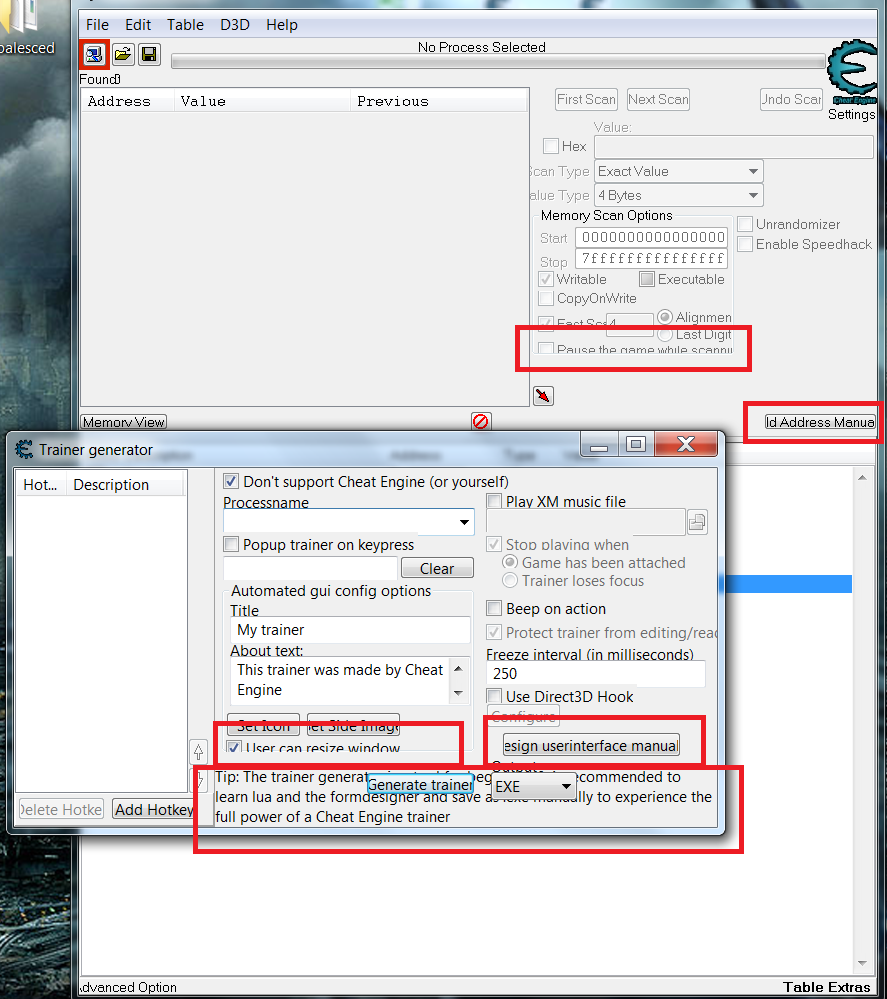Screen dimensions: 887x999
Task: Click the Previous column header
Action: pos(439,101)
